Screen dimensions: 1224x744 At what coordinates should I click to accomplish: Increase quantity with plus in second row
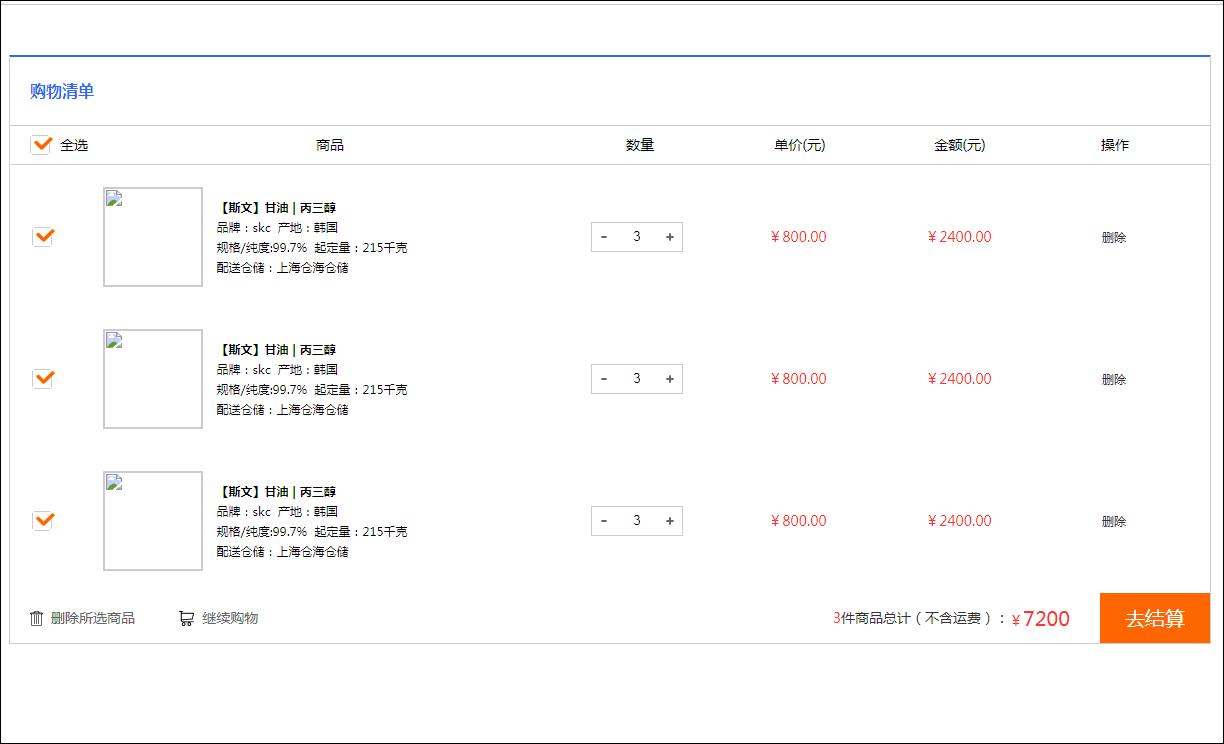pos(670,379)
